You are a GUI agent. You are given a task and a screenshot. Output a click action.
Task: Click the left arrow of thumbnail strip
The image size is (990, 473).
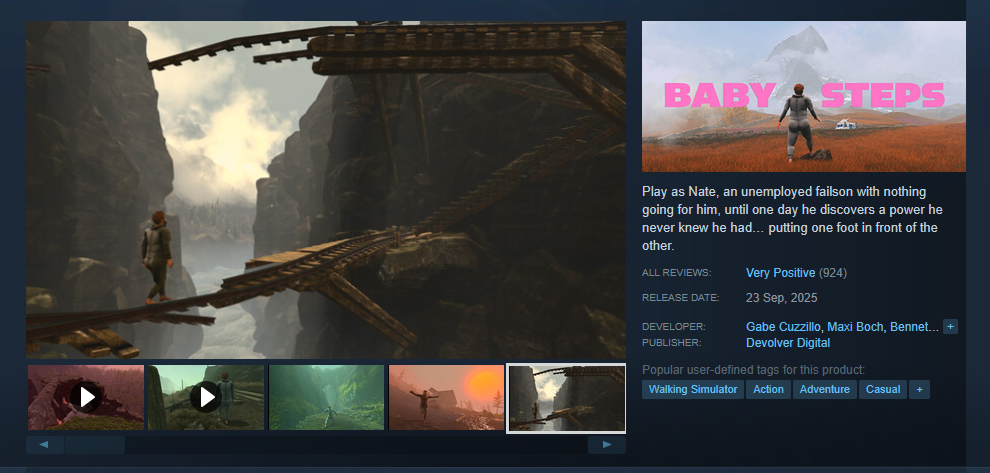44,445
